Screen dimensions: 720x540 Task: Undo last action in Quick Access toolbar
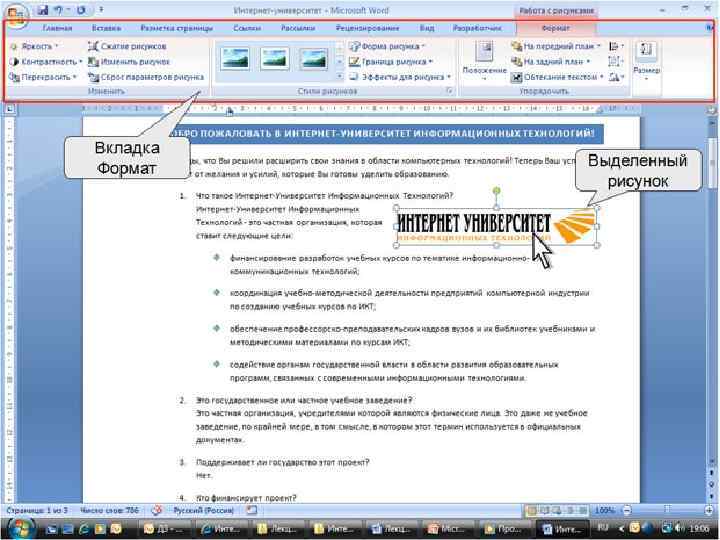(59, 10)
